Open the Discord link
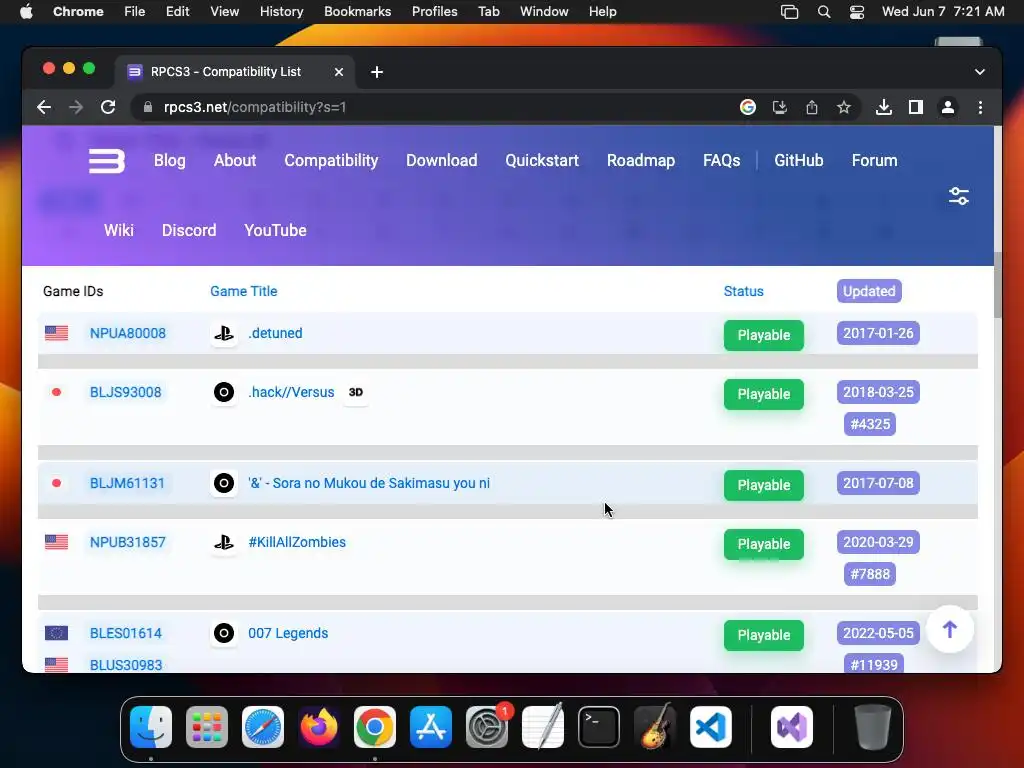The width and height of the screenshot is (1024, 768). 189,231
